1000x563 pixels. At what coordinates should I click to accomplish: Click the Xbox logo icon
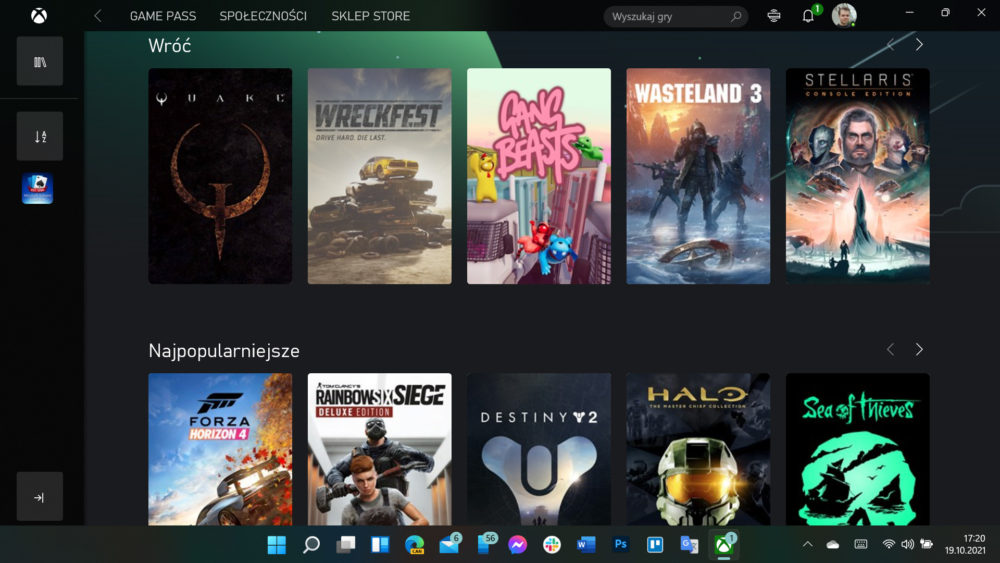click(x=39, y=15)
